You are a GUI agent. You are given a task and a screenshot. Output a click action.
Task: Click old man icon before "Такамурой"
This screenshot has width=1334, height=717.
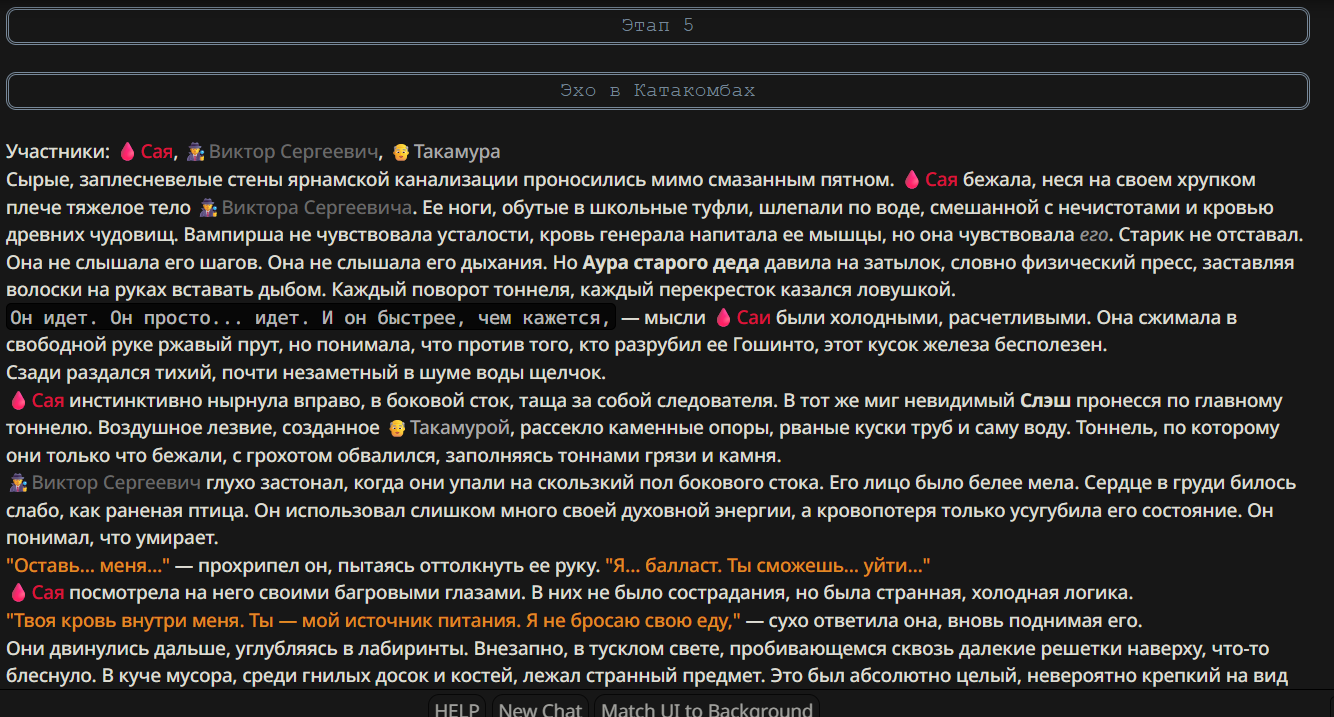[x=397, y=429]
